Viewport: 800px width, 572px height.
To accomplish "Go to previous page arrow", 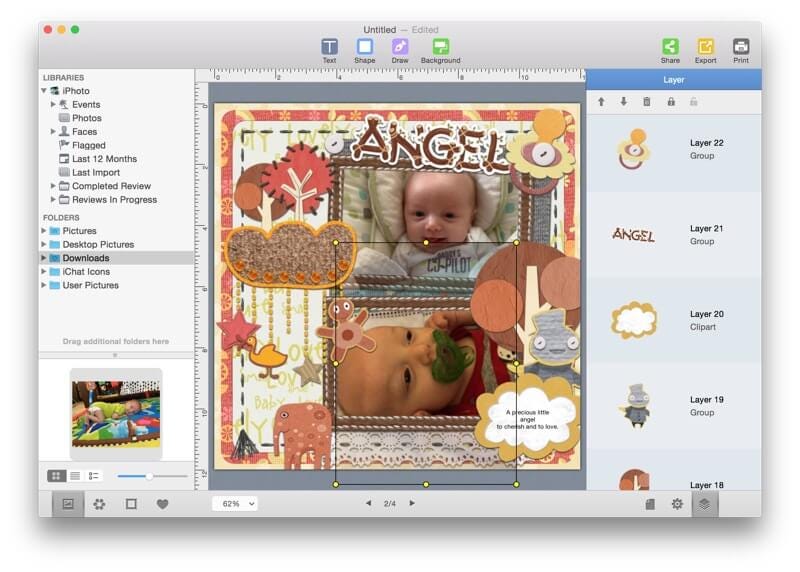I will click(x=368, y=503).
